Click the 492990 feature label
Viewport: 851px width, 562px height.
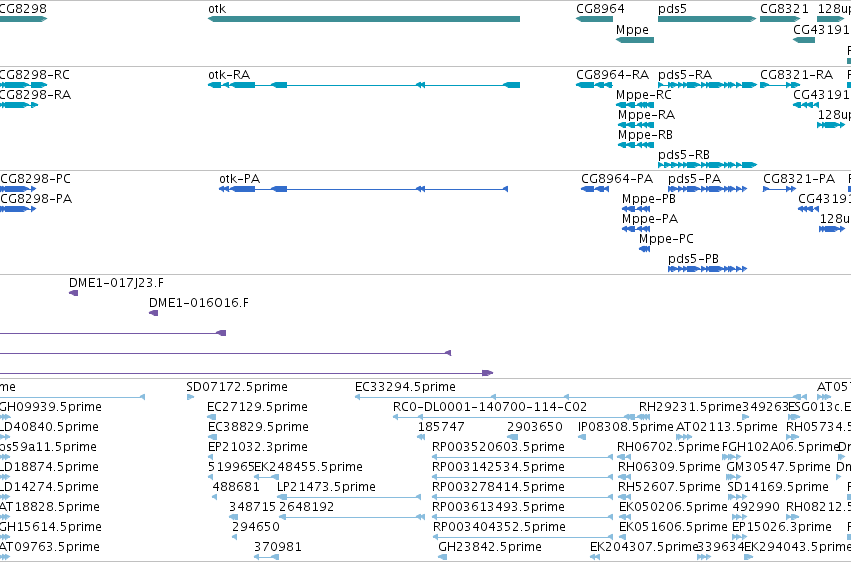(x=755, y=507)
